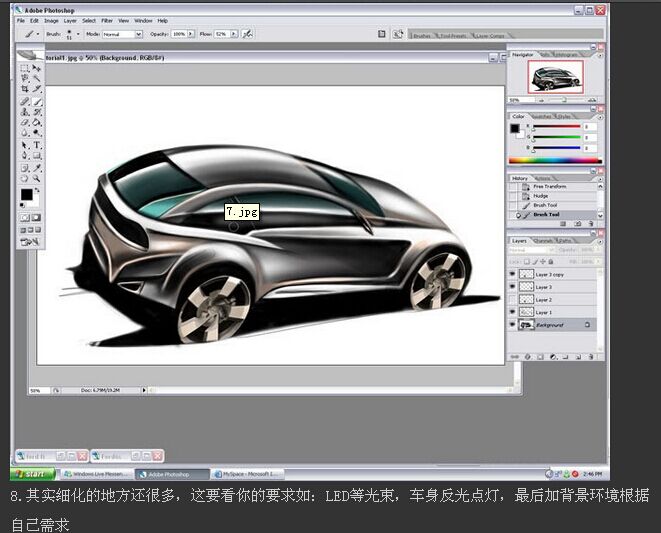Select the Dodge tool
The width and height of the screenshot is (661, 533).
pyautogui.click(x=37, y=133)
